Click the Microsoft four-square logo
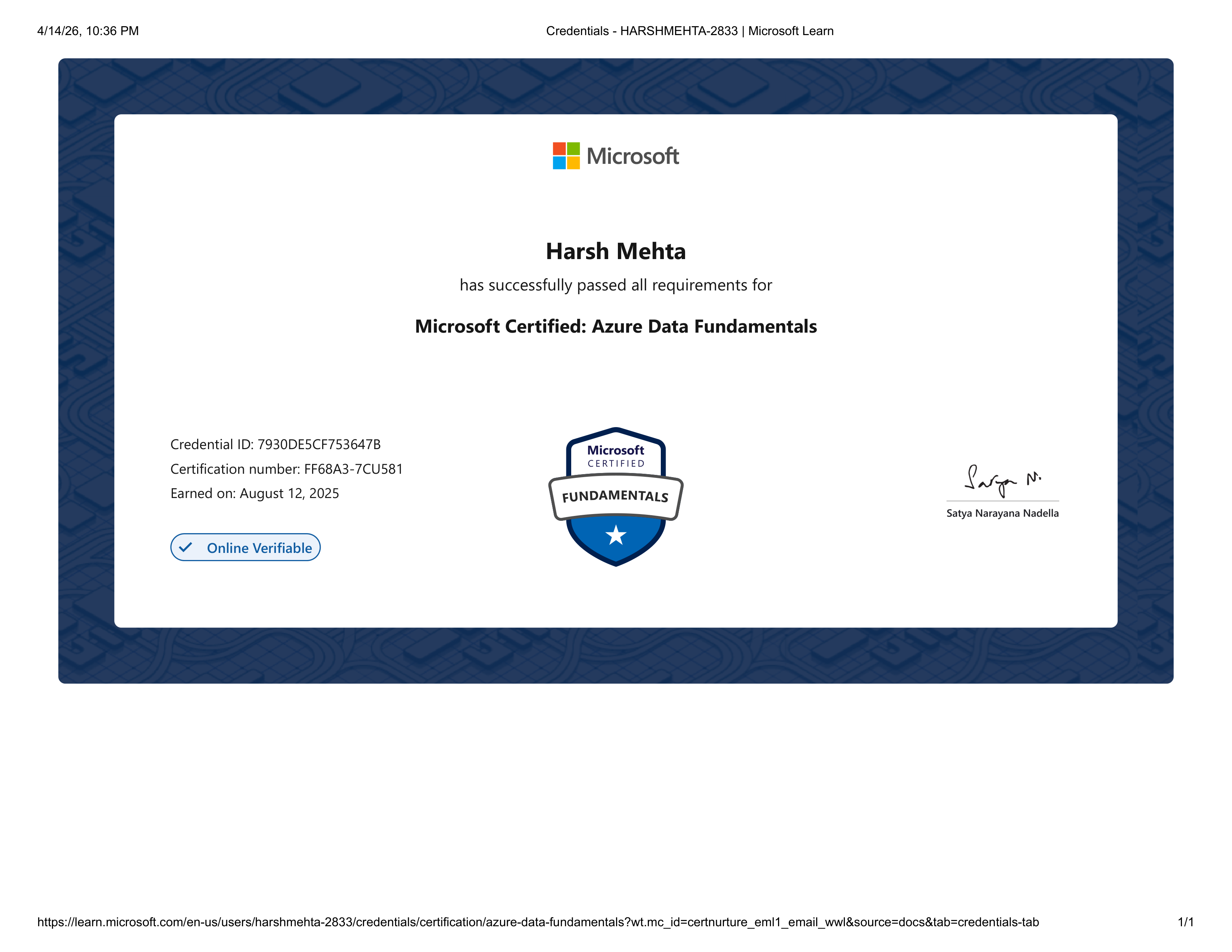This screenshot has height=952, width=1232. (x=566, y=156)
